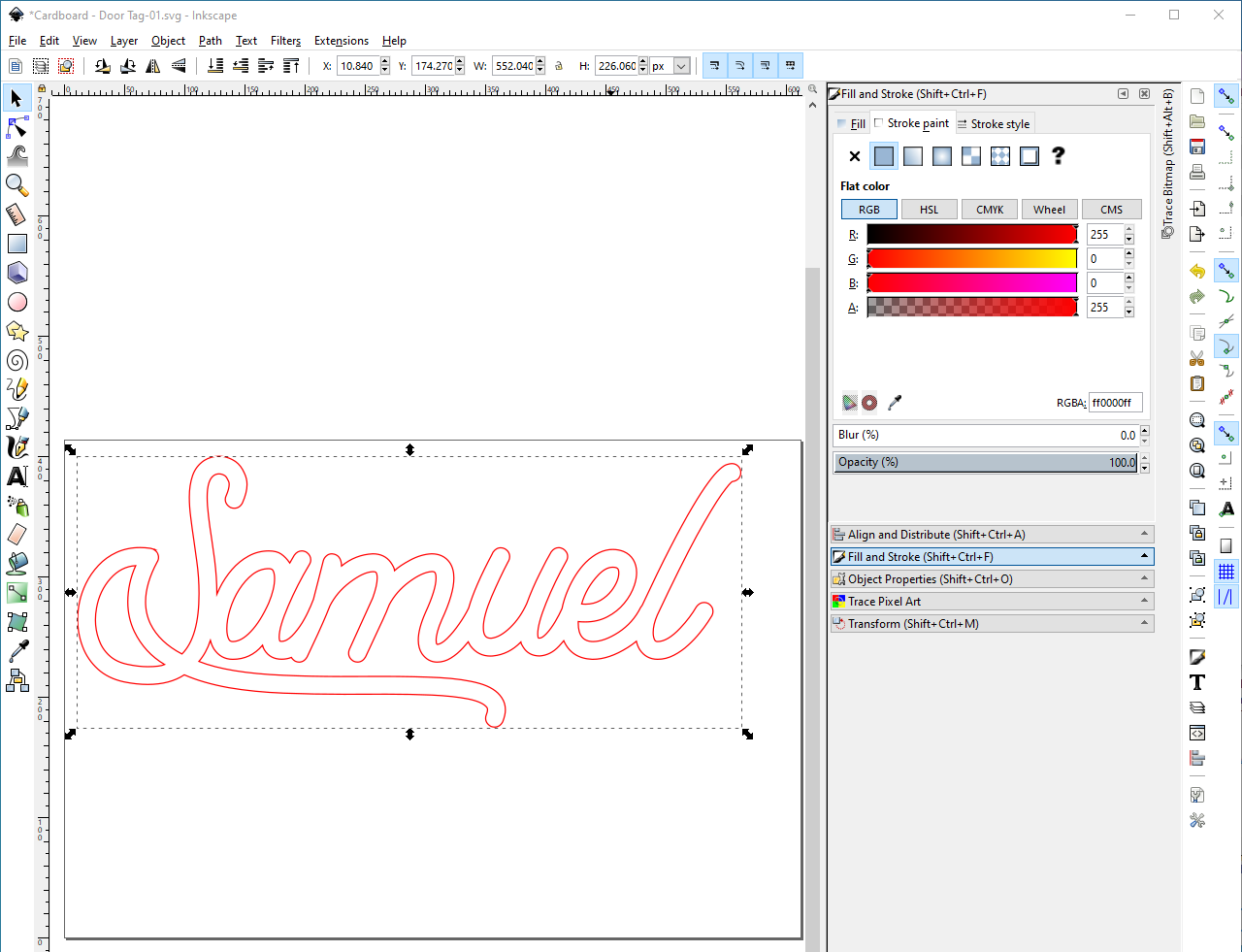
Task: Open the Extensions menu
Action: coord(342,41)
